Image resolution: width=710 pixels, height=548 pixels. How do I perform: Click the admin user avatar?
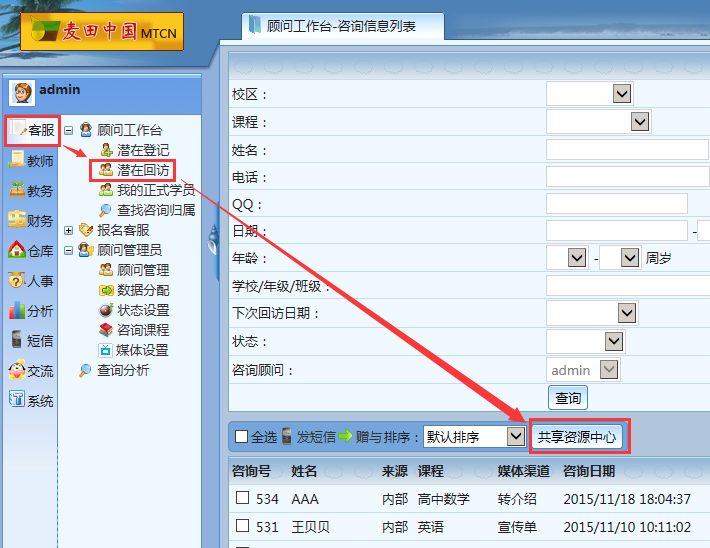22,93
